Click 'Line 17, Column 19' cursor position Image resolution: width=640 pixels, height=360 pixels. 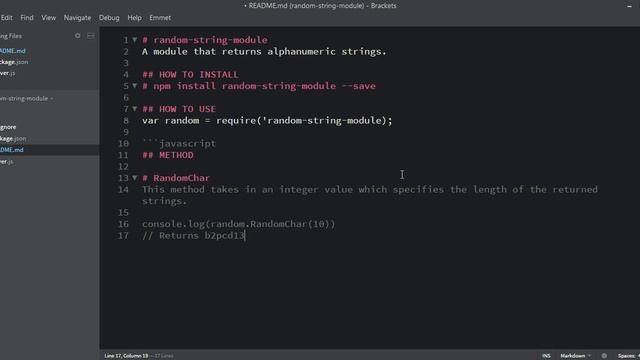coord(126,356)
